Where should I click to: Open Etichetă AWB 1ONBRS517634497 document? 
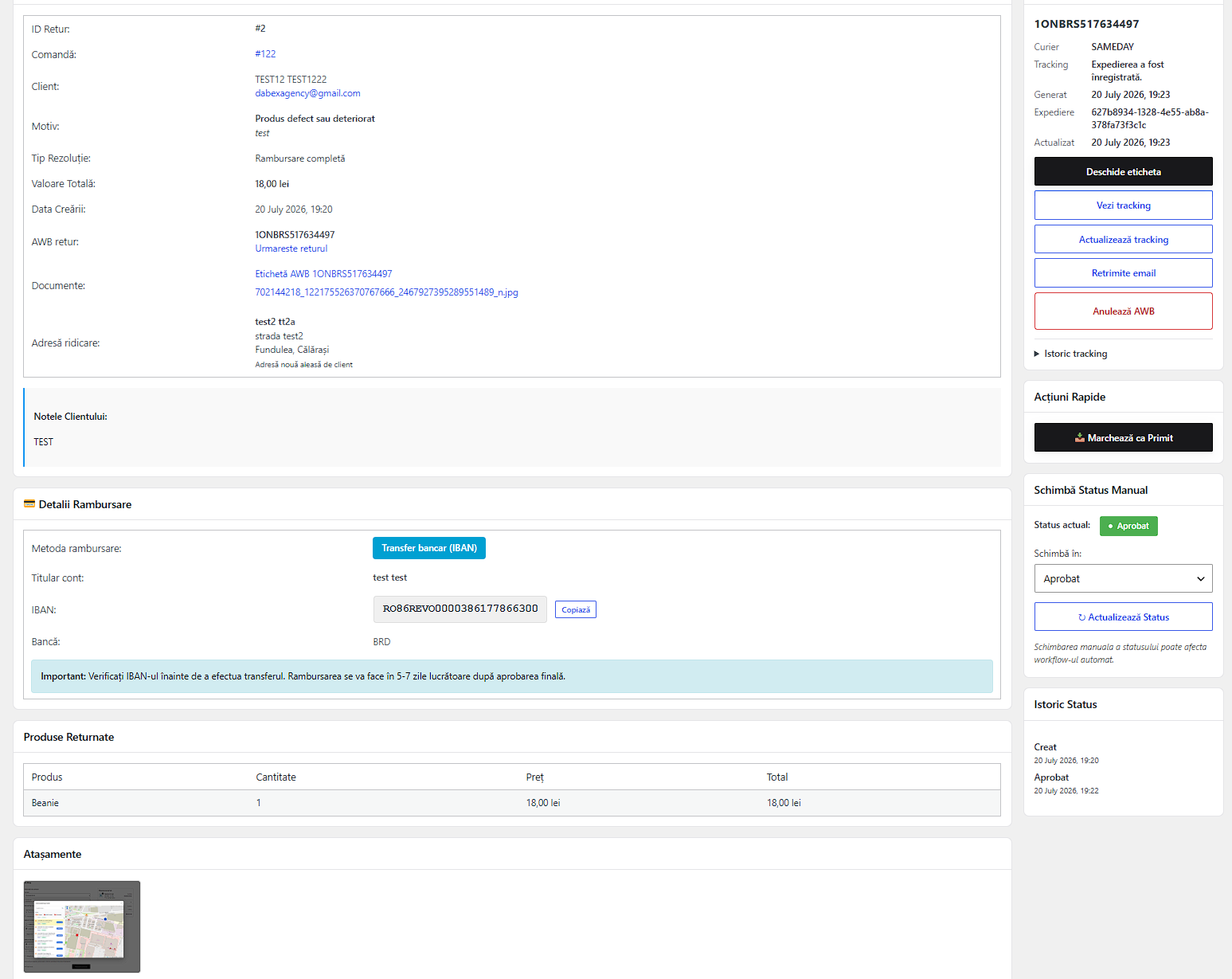pyautogui.click(x=323, y=274)
